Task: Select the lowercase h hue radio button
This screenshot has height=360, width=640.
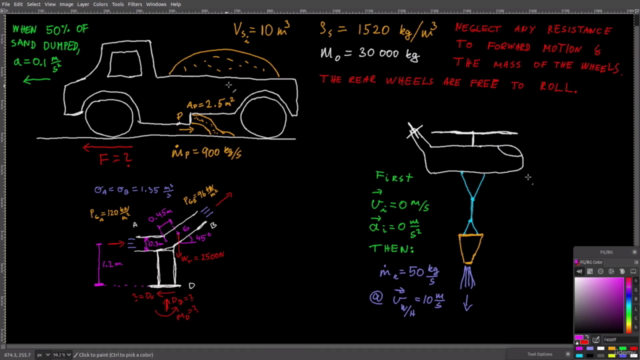Action: click(636, 327)
